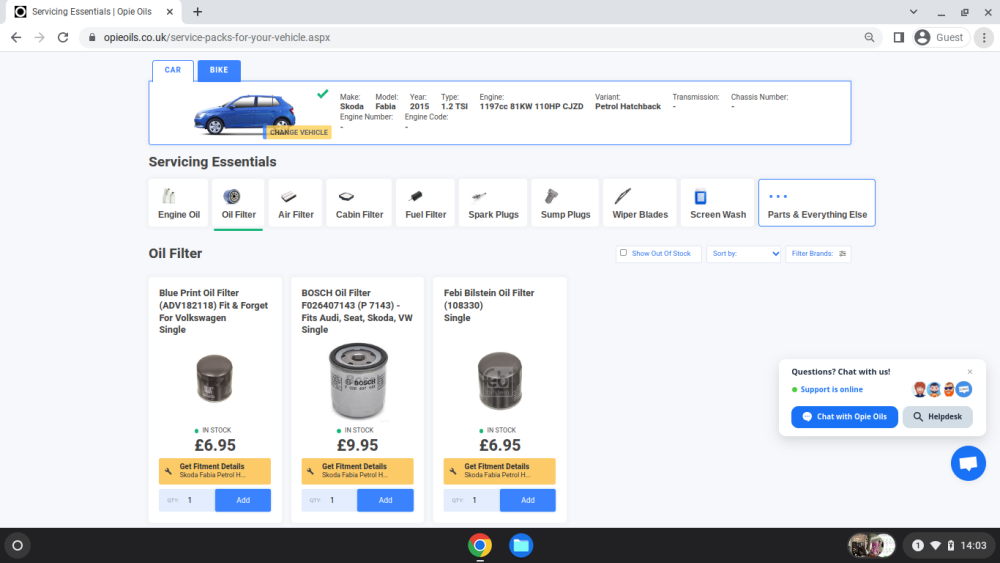Get Fitment Details for Febi Bilstein filter
Image resolution: width=1000 pixels, height=563 pixels.
(x=499, y=471)
